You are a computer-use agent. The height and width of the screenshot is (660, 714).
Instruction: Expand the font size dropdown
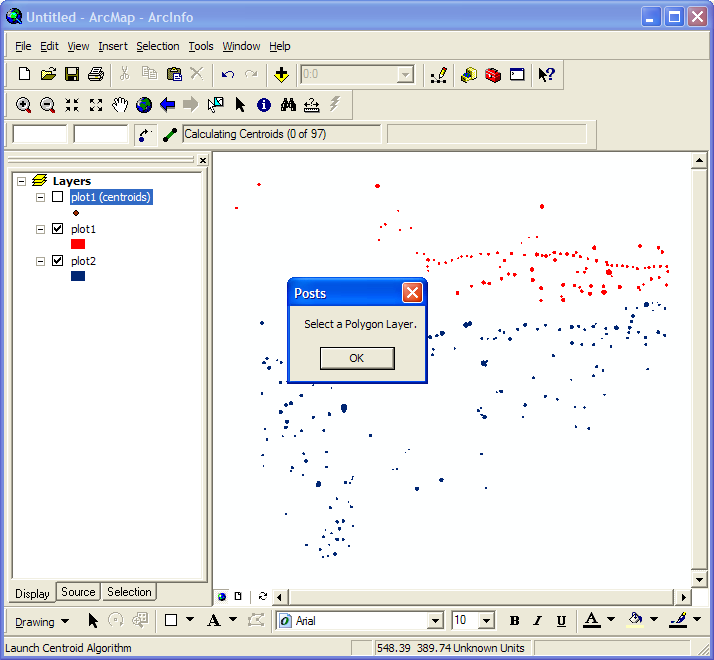[x=486, y=621]
